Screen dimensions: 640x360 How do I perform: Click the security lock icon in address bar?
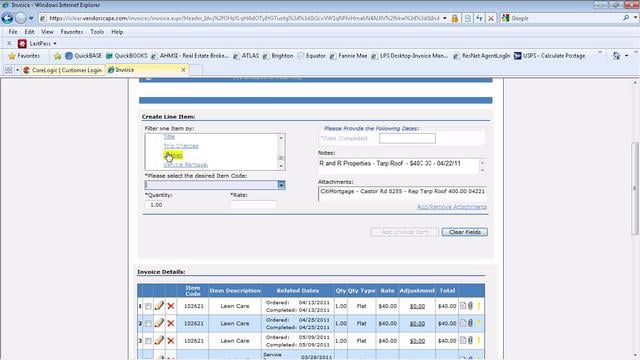(455, 18)
